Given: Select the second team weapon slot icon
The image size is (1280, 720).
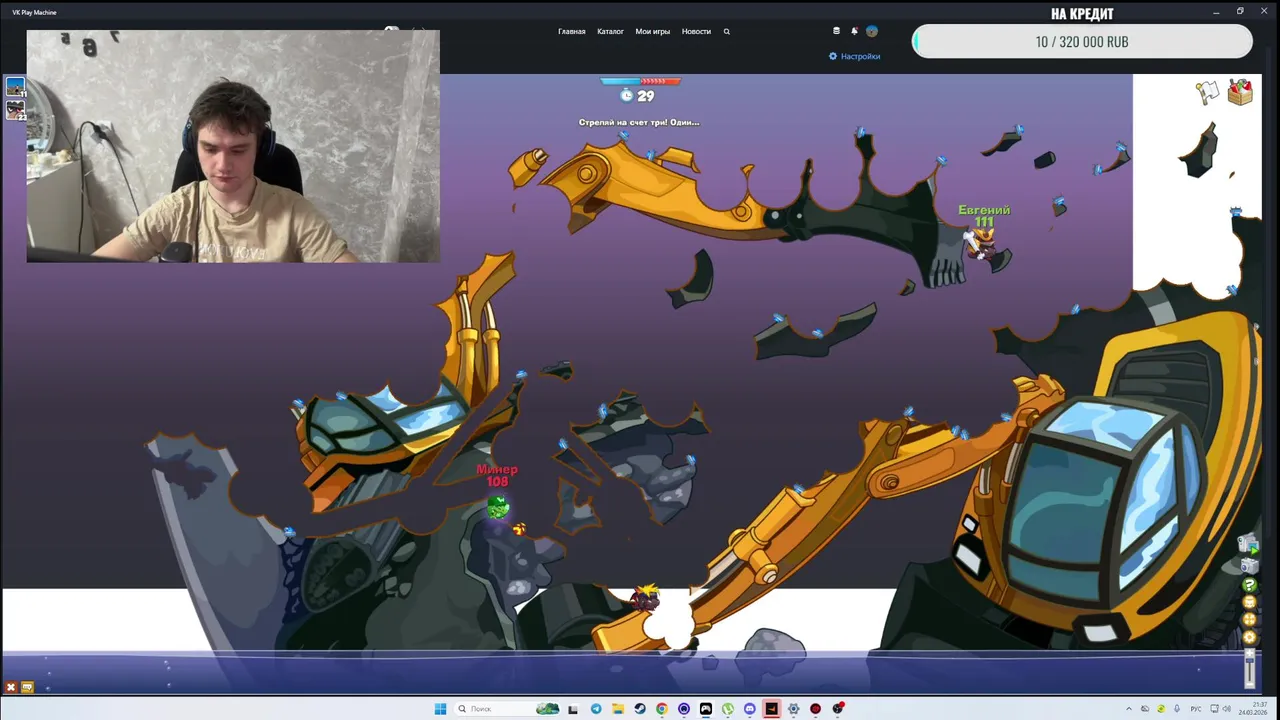Looking at the screenshot, I should (x=16, y=110).
